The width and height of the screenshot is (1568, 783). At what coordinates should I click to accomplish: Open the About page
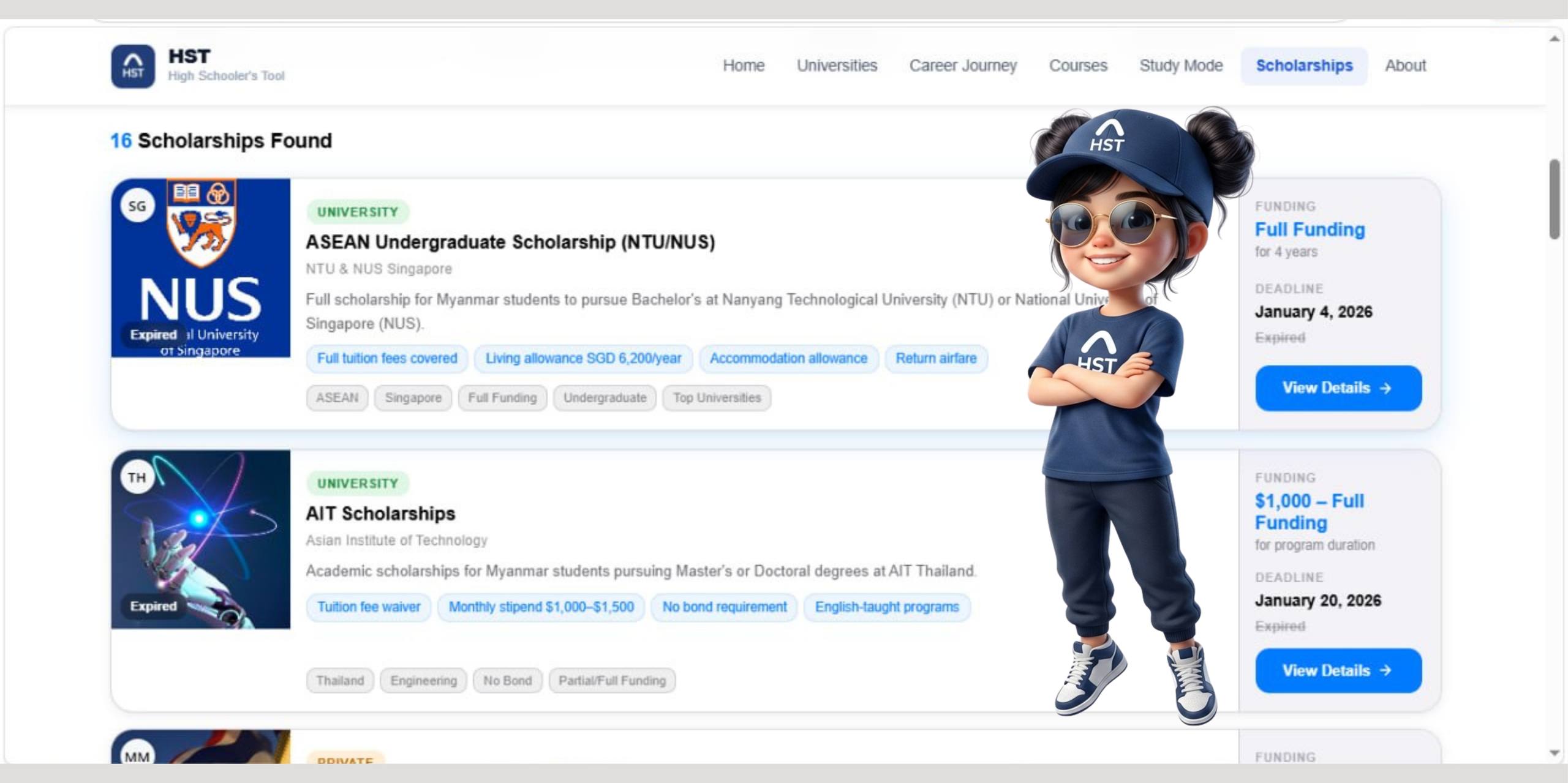pyautogui.click(x=1405, y=66)
